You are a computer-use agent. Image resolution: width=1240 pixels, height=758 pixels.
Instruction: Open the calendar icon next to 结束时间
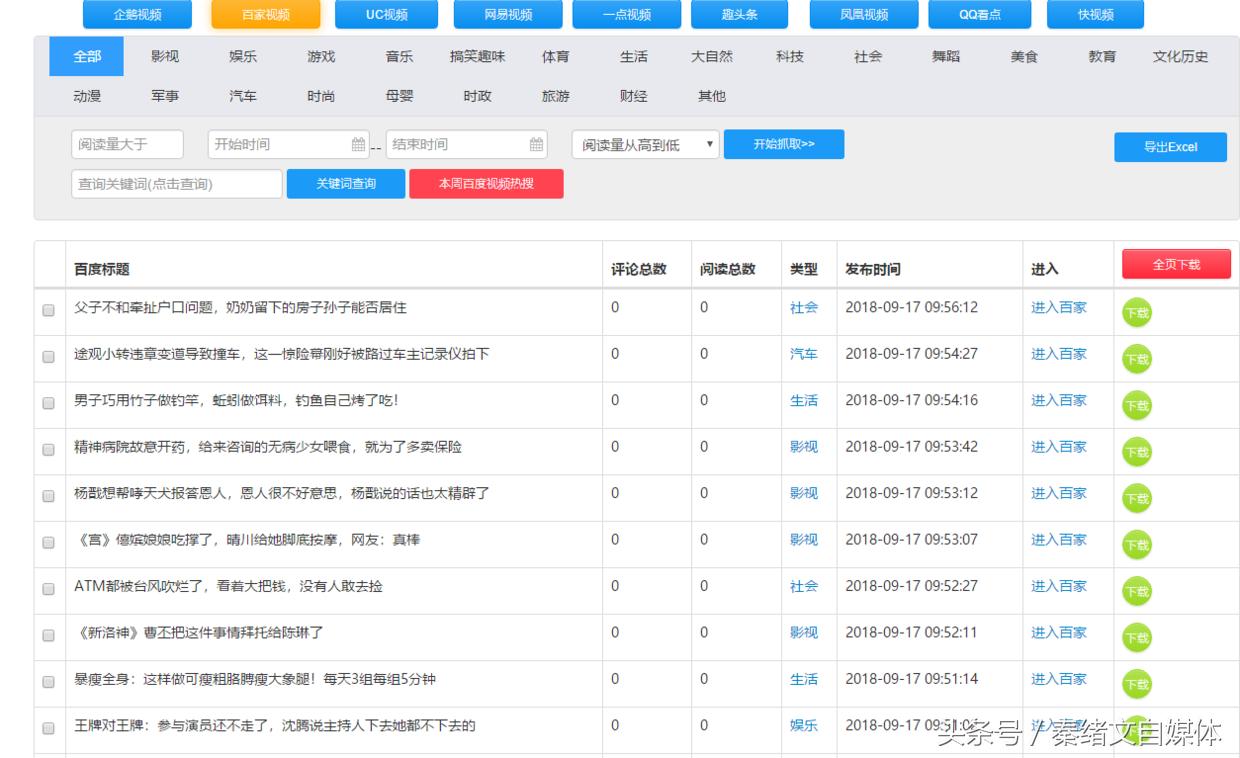pos(537,144)
